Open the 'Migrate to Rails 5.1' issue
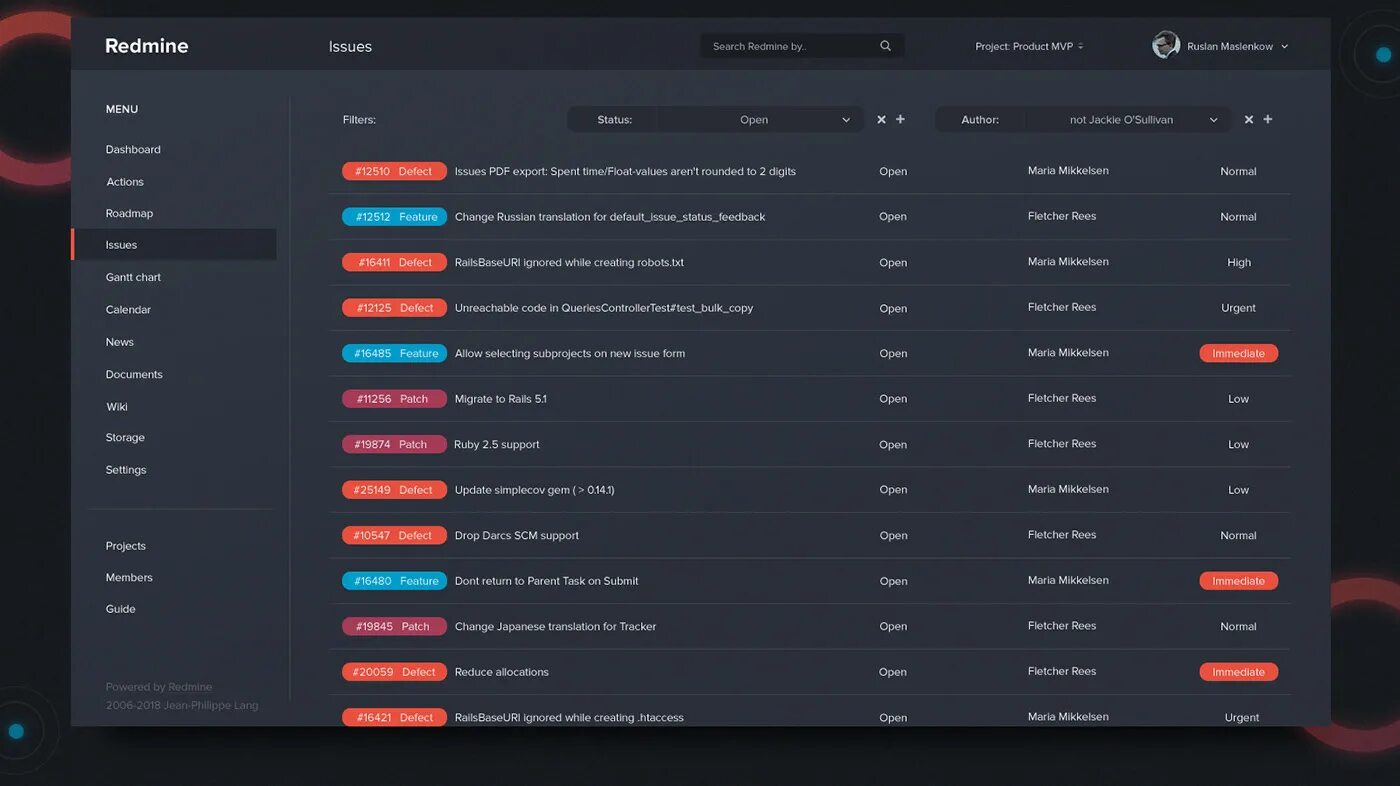This screenshot has width=1400, height=786. (x=500, y=399)
